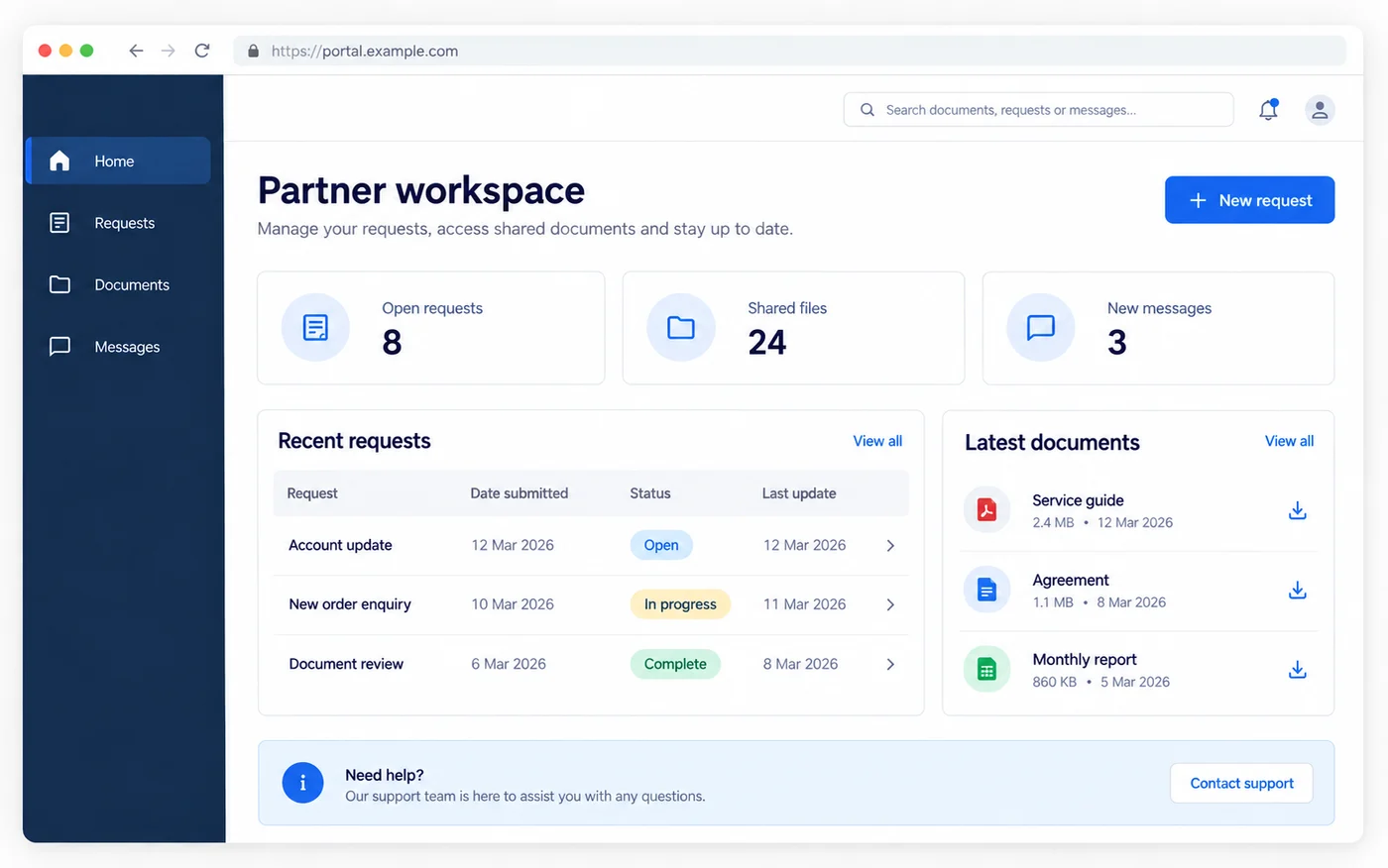Viewport: 1388px width, 868px height.
Task: Click the browser forward arrow
Action: point(169,51)
